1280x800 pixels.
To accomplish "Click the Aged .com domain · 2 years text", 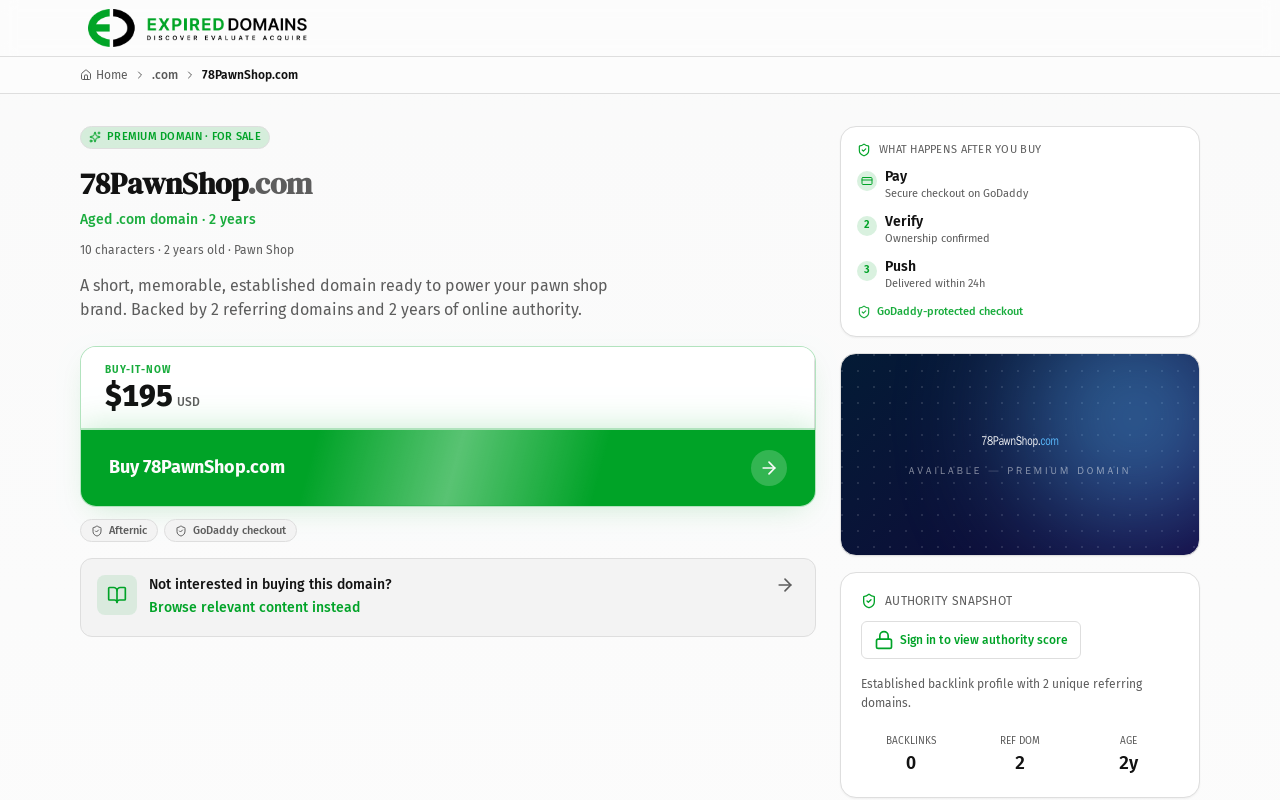I will point(168,219).
